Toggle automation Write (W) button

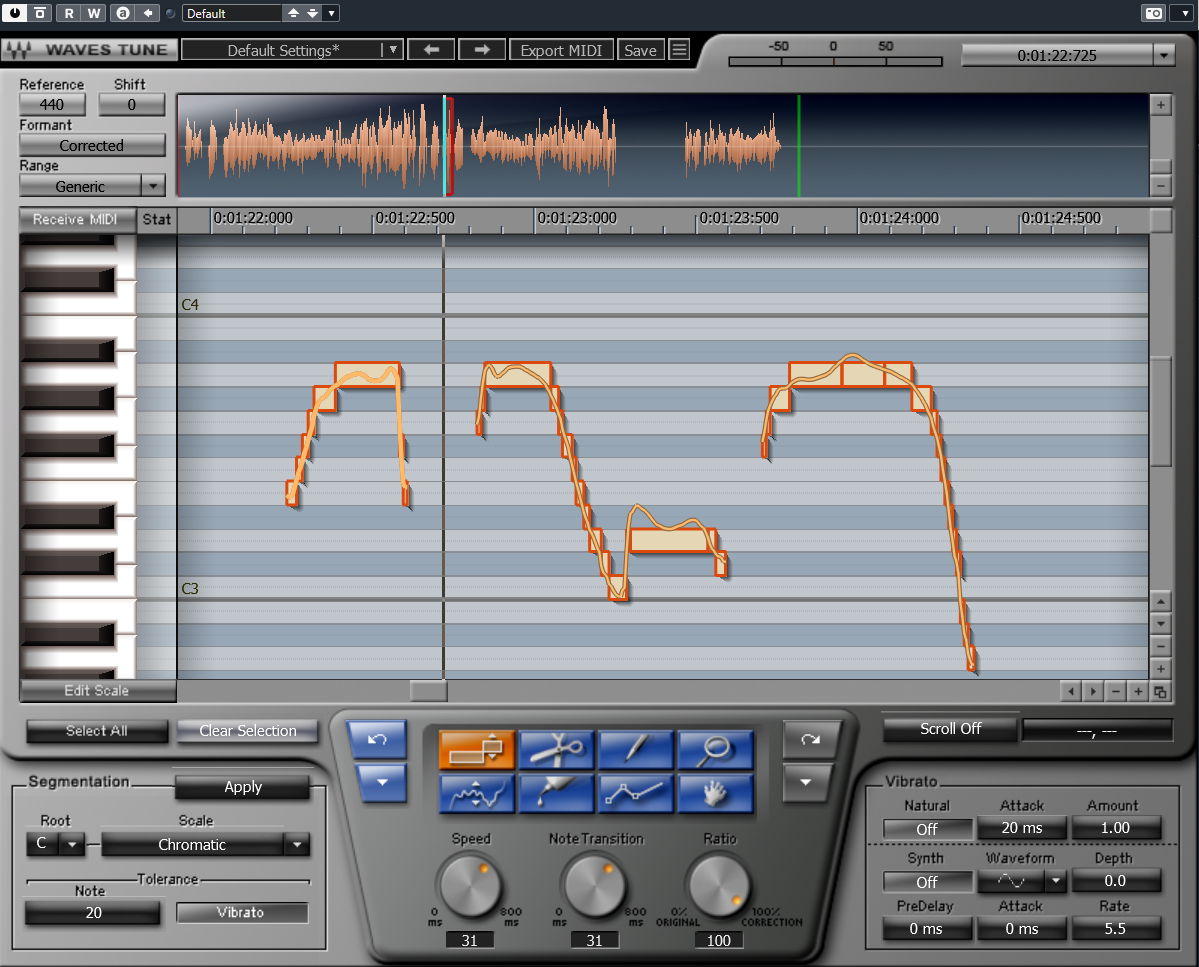(x=93, y=13)
